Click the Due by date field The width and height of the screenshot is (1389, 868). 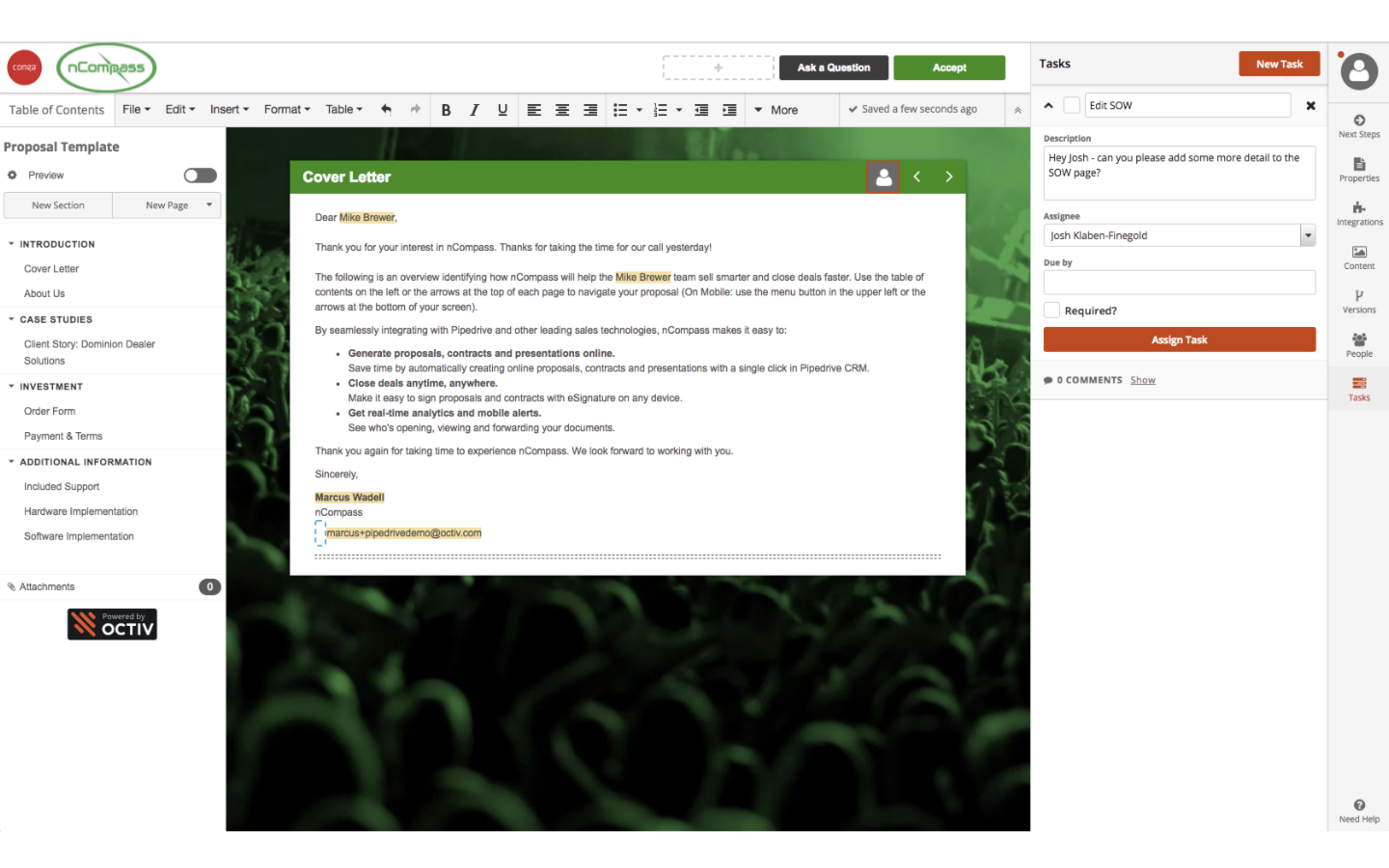pyautogui.click(x=1179, y=282)
